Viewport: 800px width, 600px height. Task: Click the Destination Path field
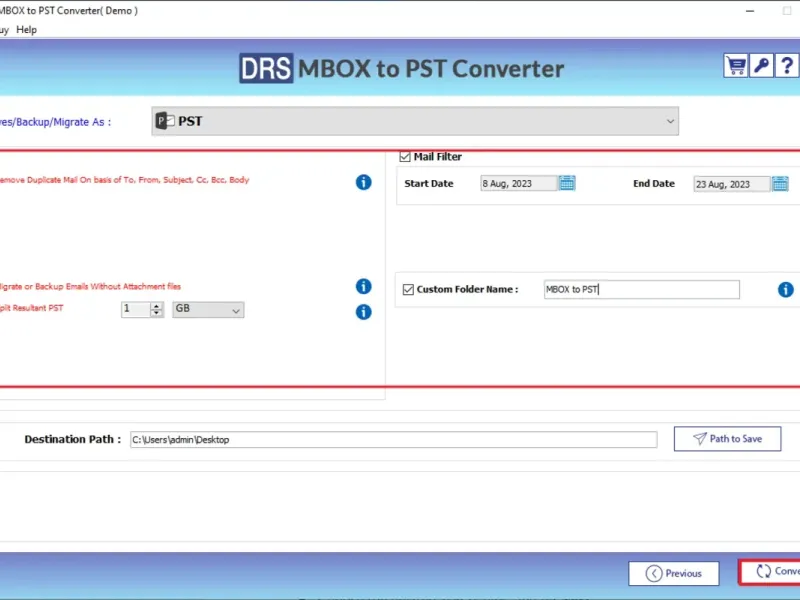click(x=393, y=439)
